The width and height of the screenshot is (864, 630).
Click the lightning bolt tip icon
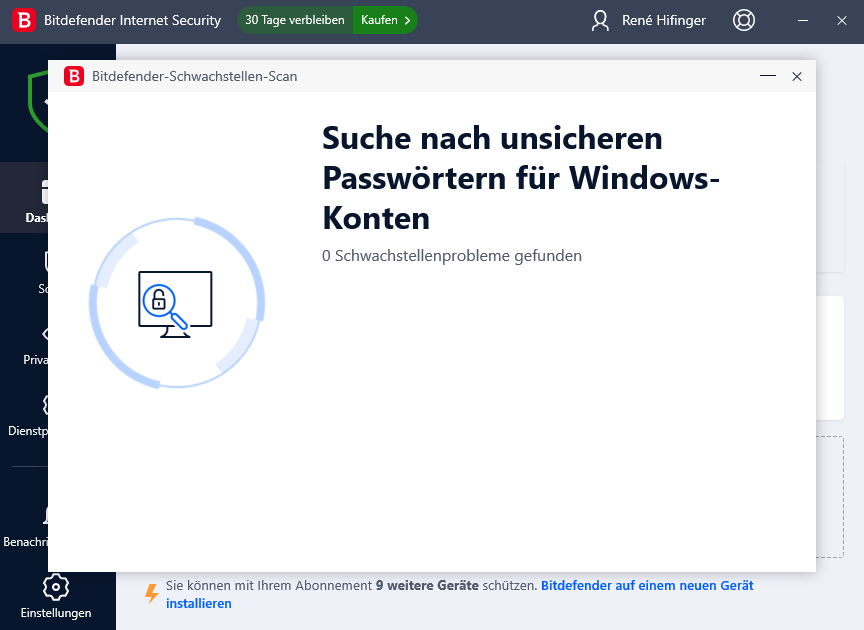tap(152, 593)
